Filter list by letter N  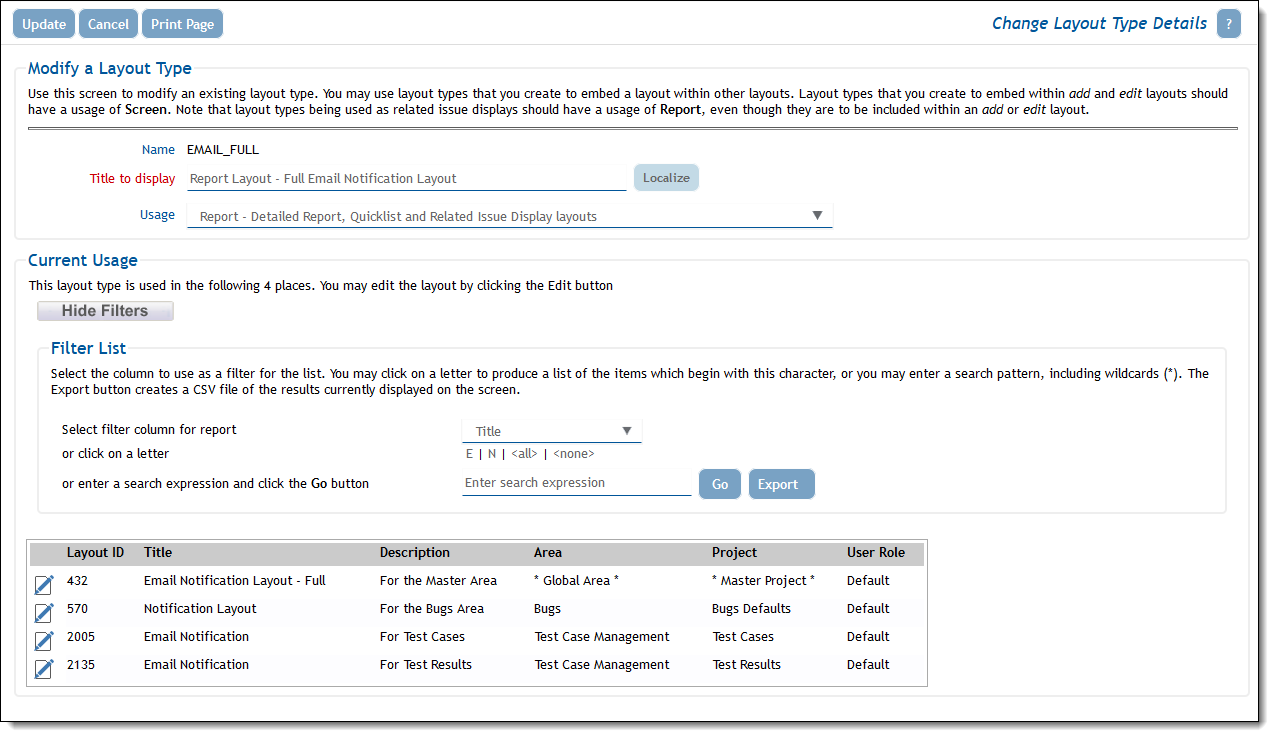pyautogui.click(x=492, y=454)
